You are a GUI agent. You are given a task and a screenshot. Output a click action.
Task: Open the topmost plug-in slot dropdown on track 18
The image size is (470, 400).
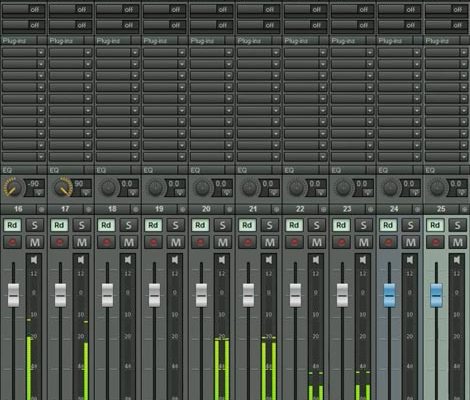tap(135, 52)
